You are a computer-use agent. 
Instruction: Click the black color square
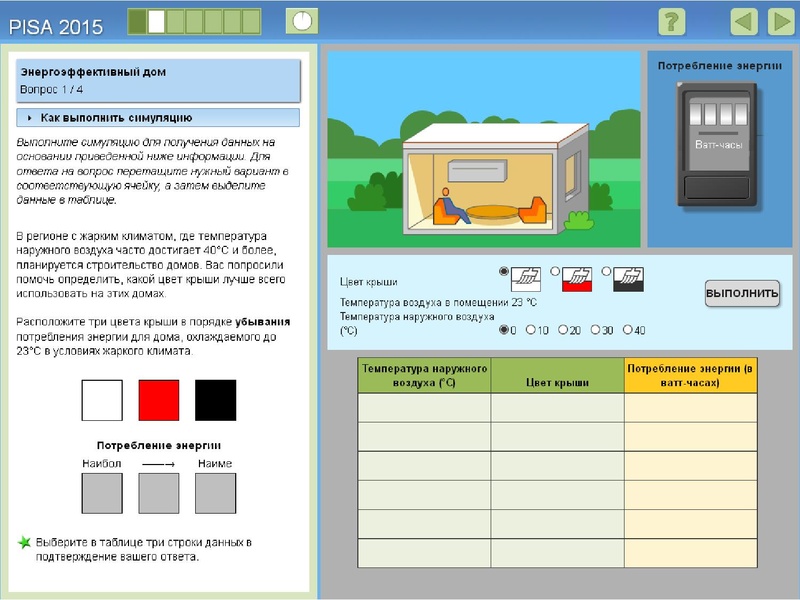pos(216,400)
